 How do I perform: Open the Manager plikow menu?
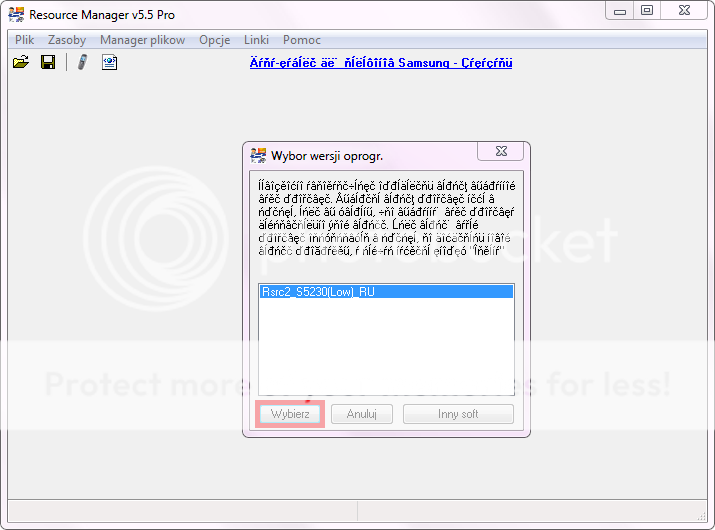click(142, 40)
